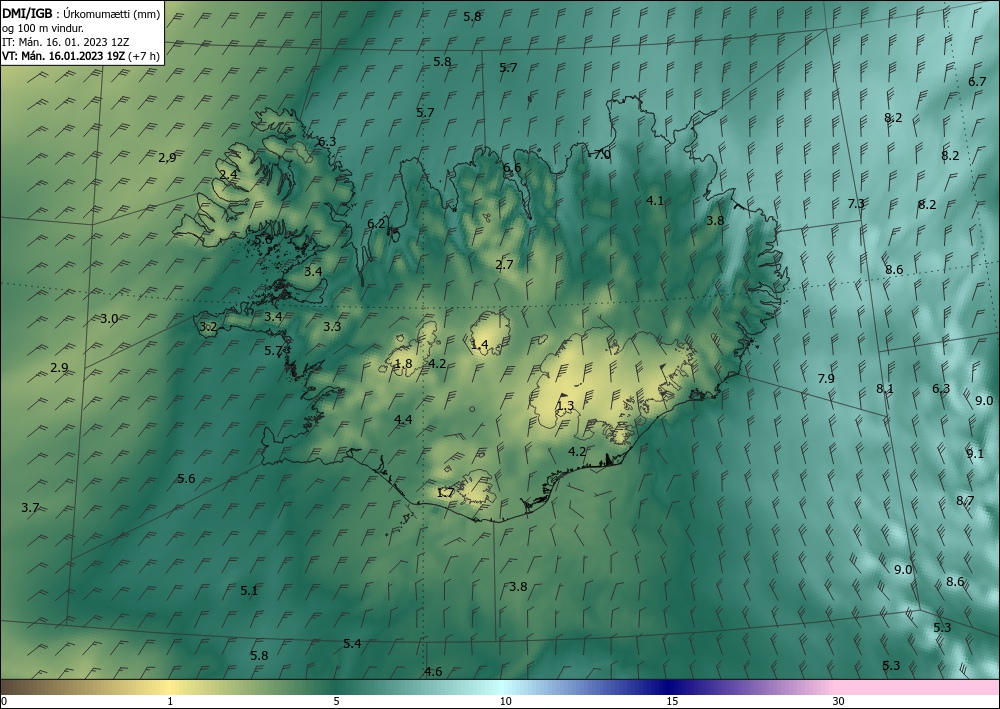Image resolution: width=1000 pixels, height=709 pixels.
Task: Click the 6.6 value on the north coast
Action: point(512,168)
